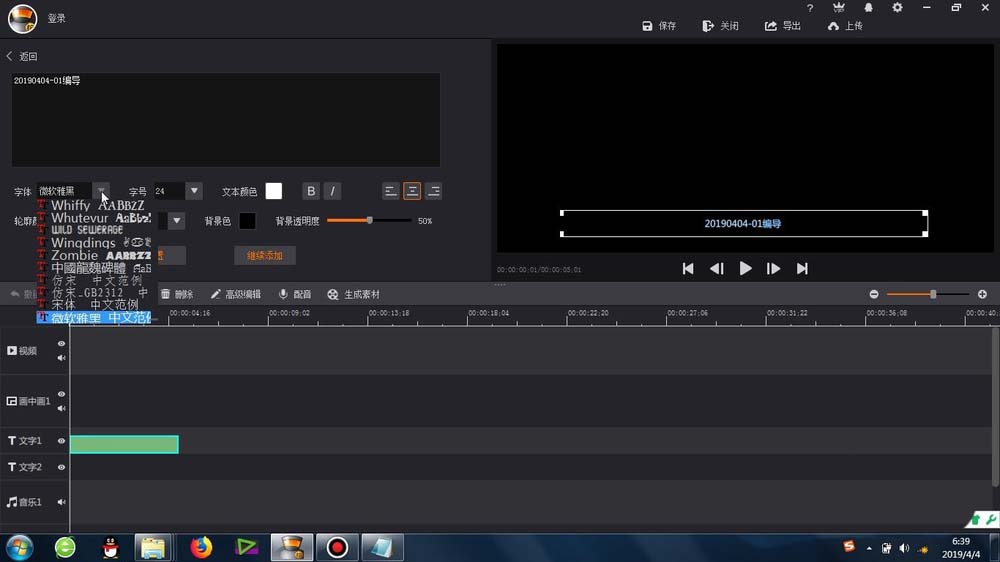This screenshot has height=562, width=1000.
Task: Click the Upload (上传) button
Action: click(845, 26)
